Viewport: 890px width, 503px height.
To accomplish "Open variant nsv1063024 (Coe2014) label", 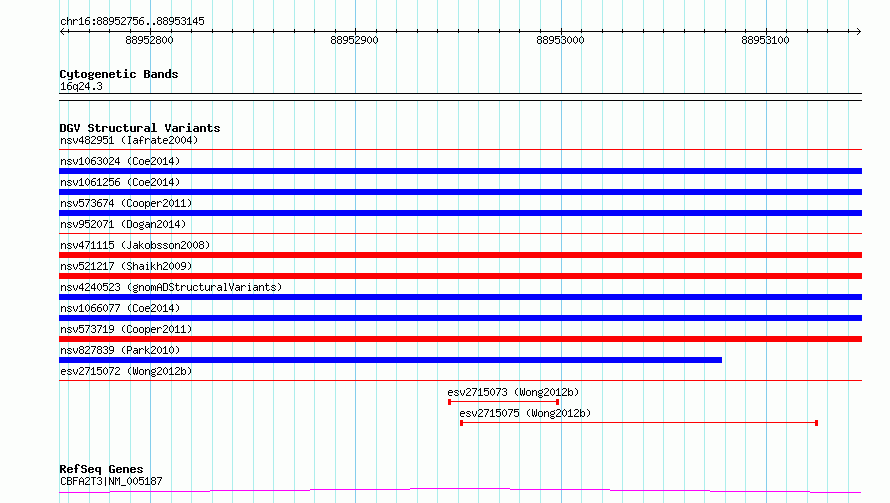I will [120, 161].
